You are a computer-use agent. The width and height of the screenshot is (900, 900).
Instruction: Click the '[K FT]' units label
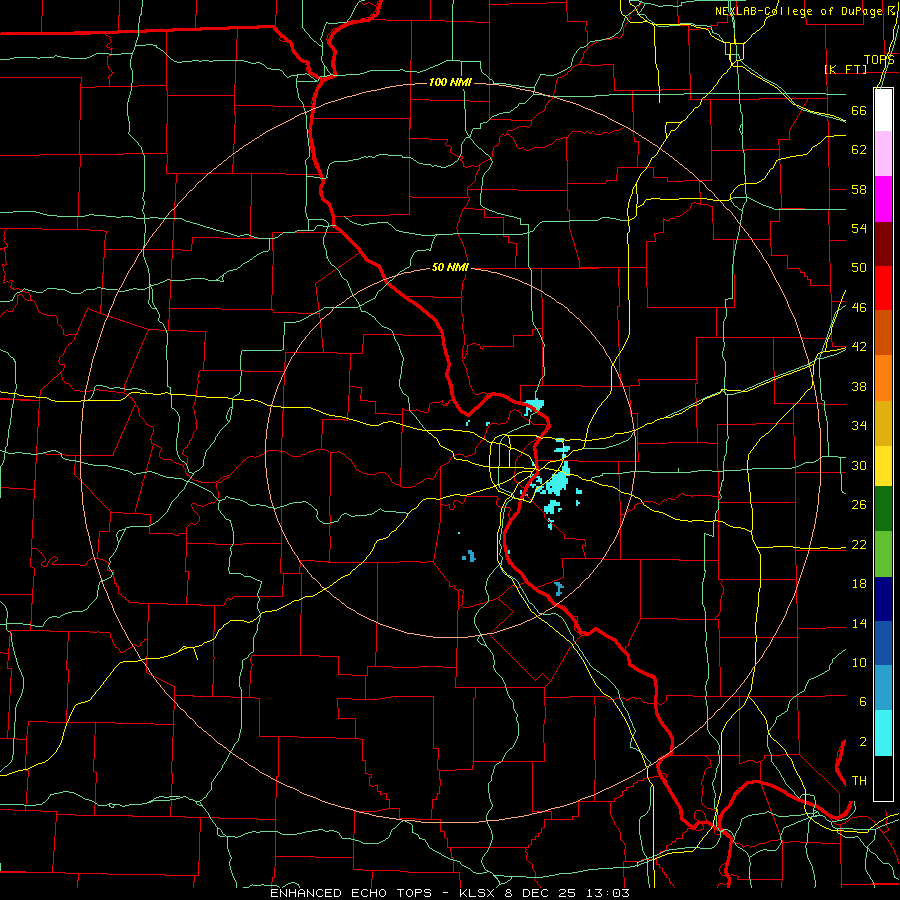click(845, 69)
